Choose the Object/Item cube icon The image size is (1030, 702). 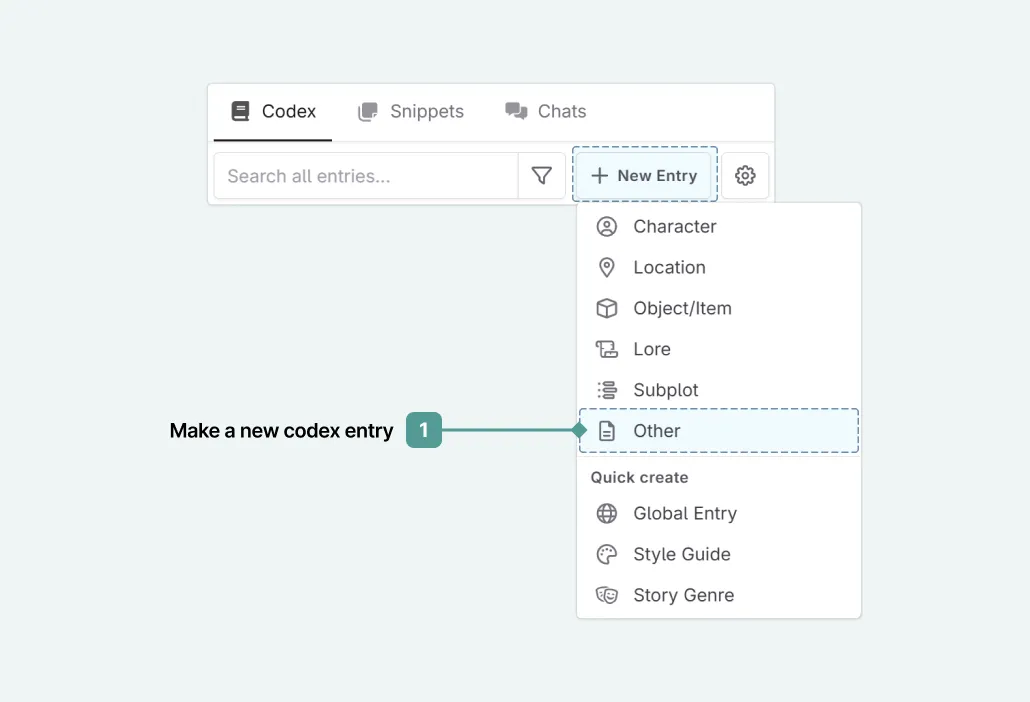tap(606, 309)
